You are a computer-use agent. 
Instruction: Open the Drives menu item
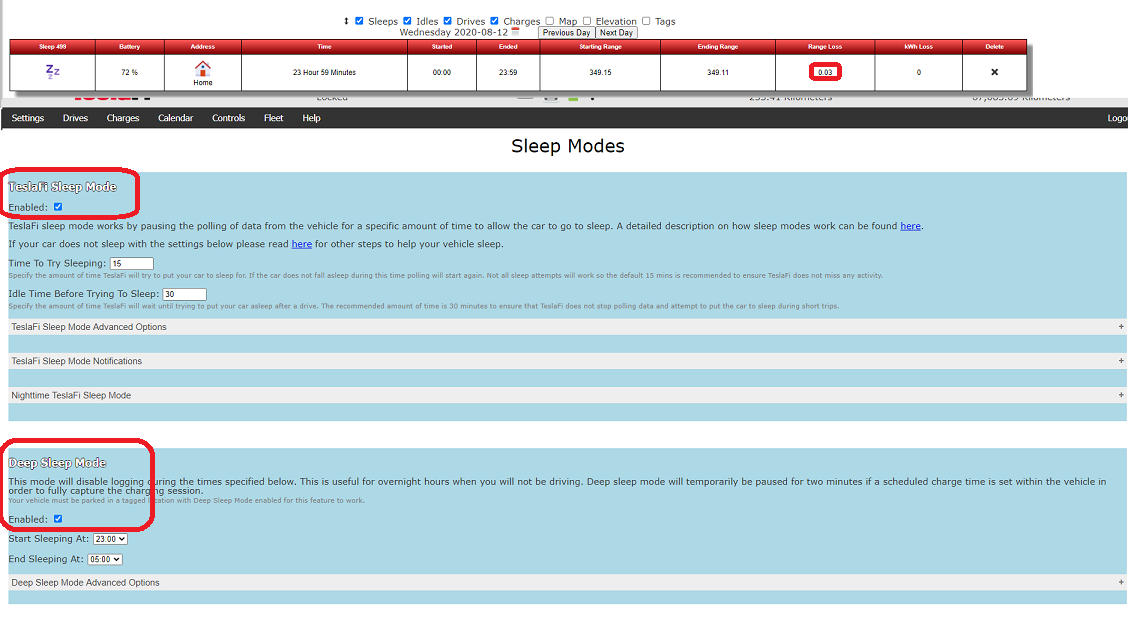coord(75,118)
